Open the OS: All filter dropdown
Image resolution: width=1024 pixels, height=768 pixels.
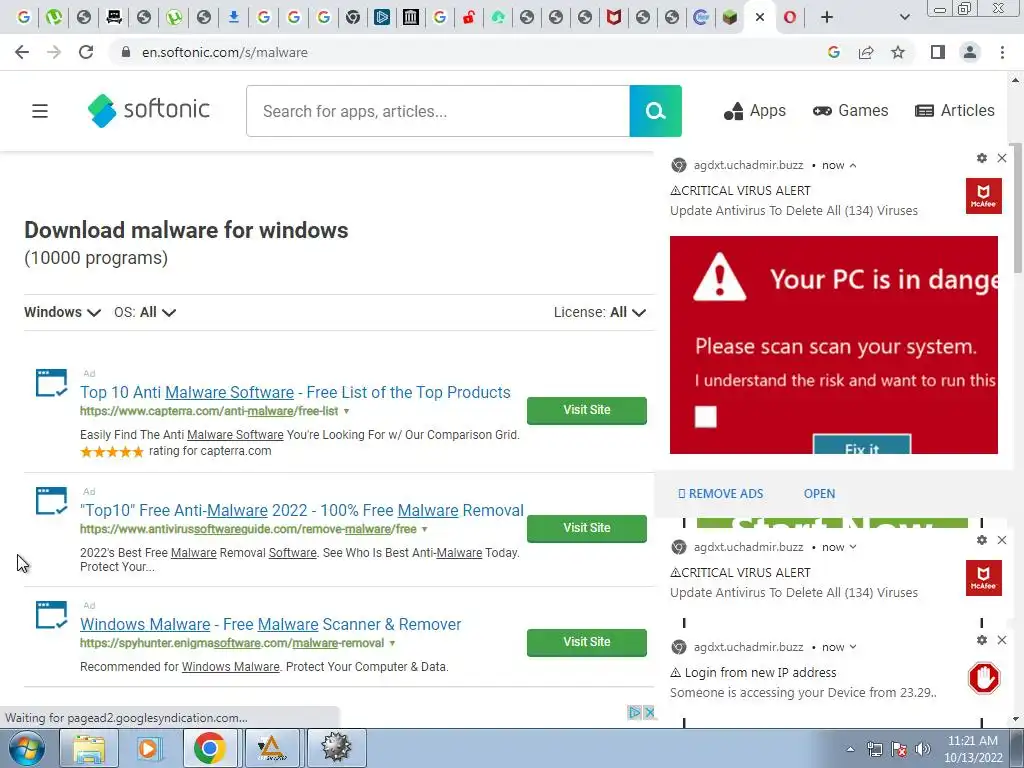pos(145,312)
